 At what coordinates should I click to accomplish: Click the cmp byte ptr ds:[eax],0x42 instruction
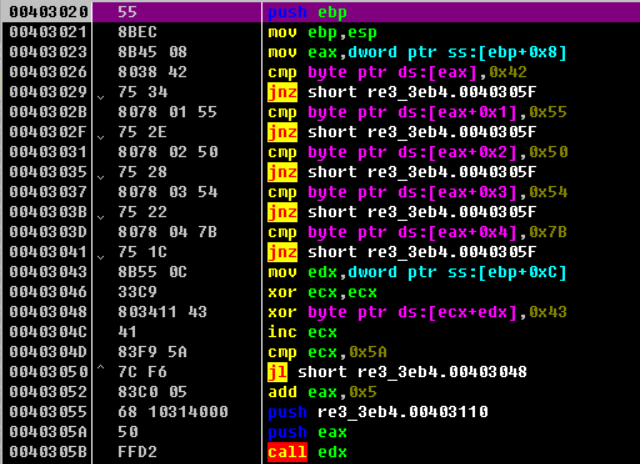pos(397,72)
